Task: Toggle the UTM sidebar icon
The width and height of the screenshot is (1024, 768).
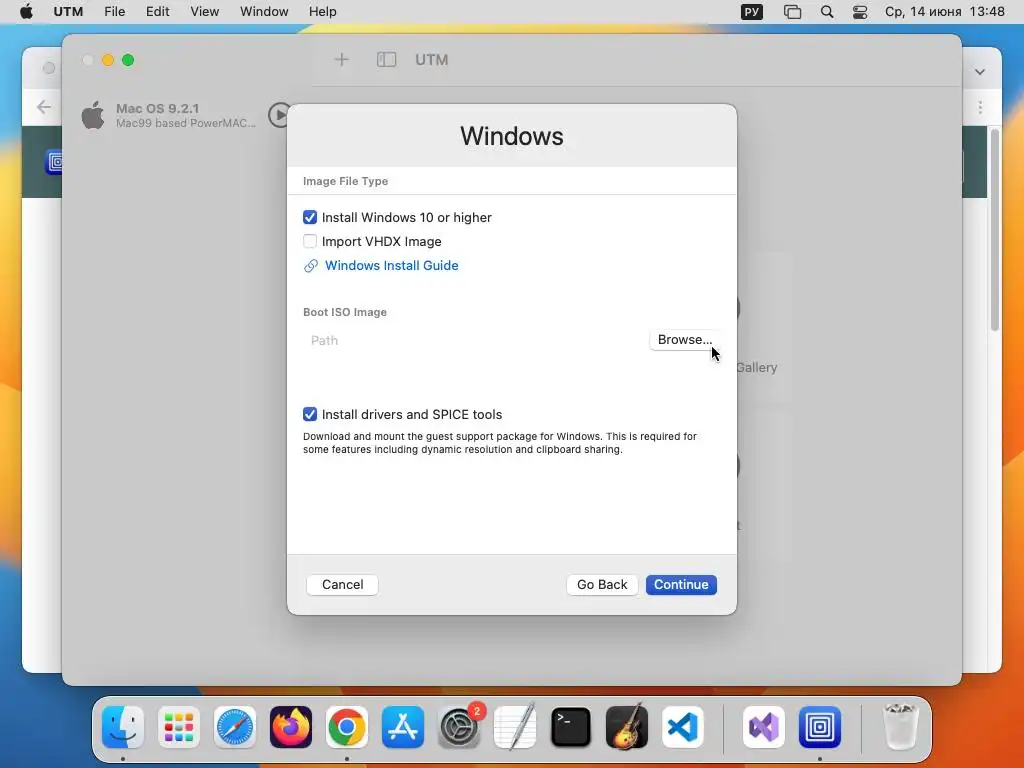Action: (x=387, y=60)
